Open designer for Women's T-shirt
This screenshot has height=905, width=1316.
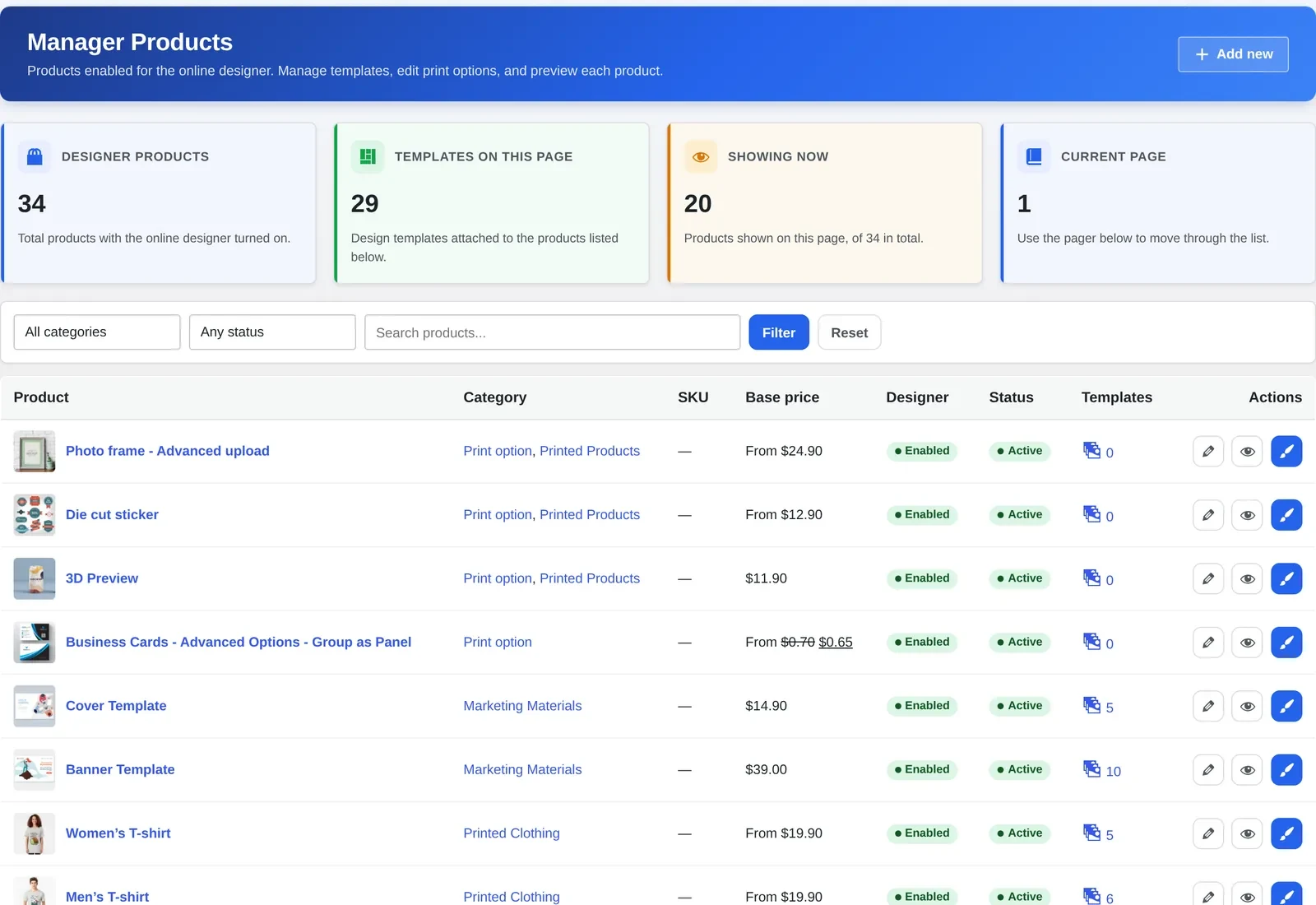[1286, 833]
